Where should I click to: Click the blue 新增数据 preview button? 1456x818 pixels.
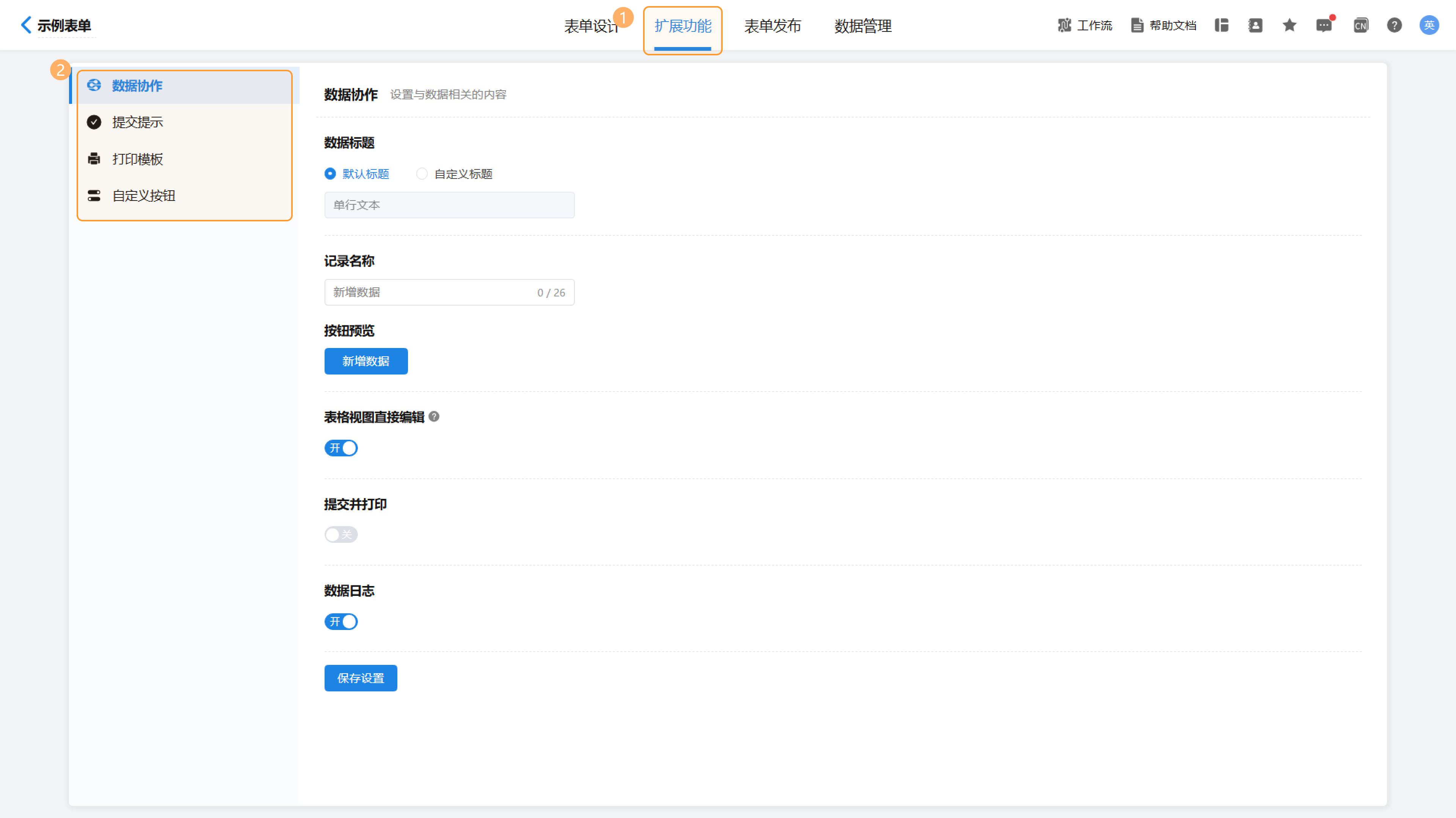point(366,362)
